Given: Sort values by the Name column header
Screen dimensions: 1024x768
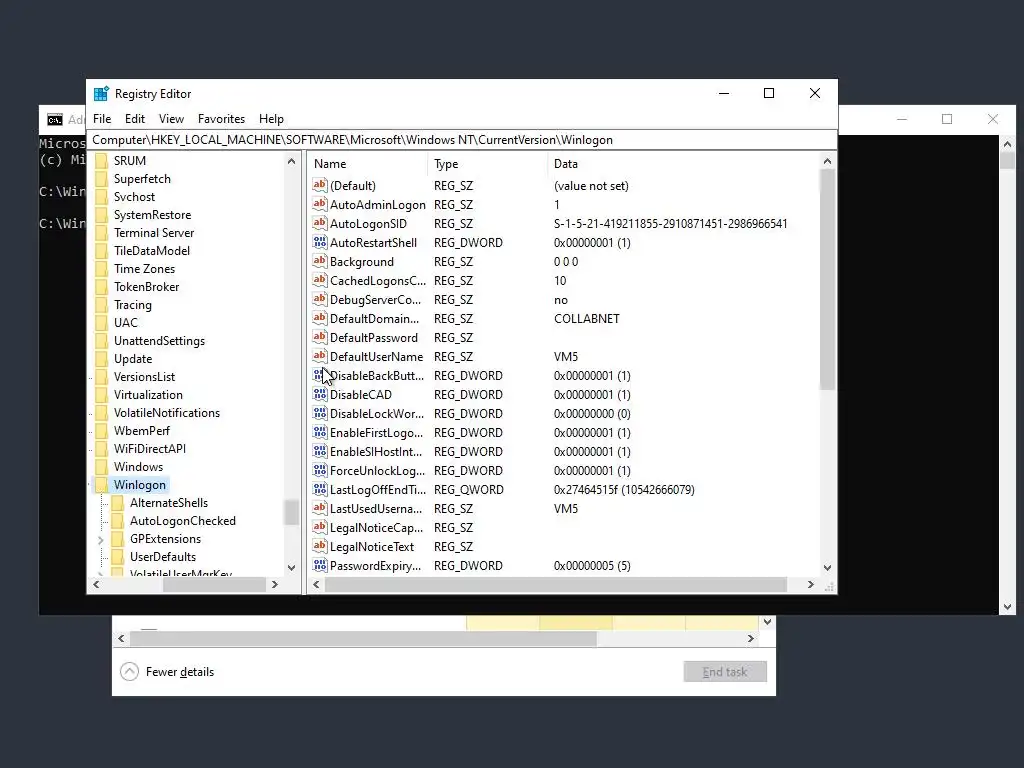Looking at the screenshot, I should 368,164.
